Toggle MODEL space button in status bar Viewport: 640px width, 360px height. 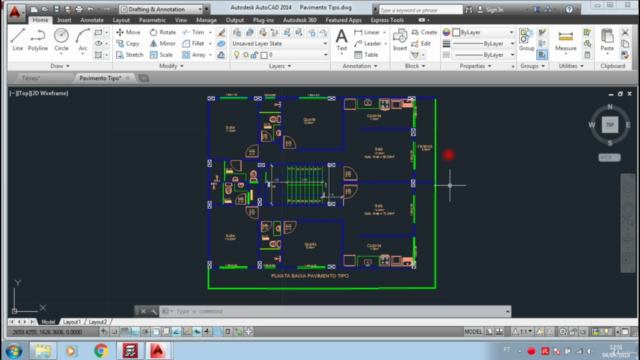(x=473, y=332)
